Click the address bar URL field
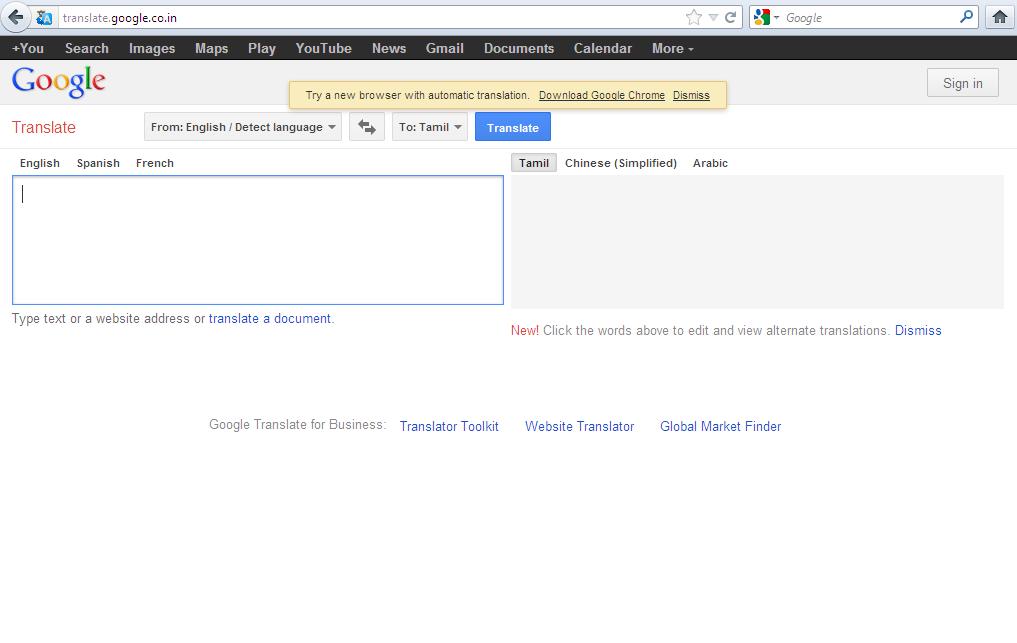Viewport: 1017px width, 643px height. (370, 18)
